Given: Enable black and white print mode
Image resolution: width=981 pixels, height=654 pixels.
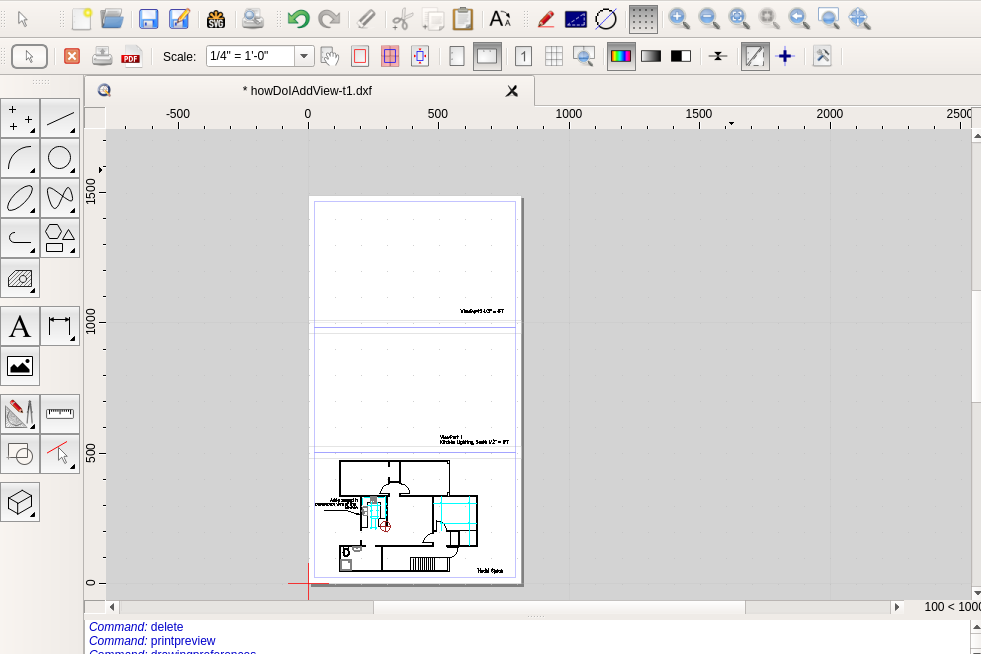Looking at the screenshot, I should click(681, 56).
